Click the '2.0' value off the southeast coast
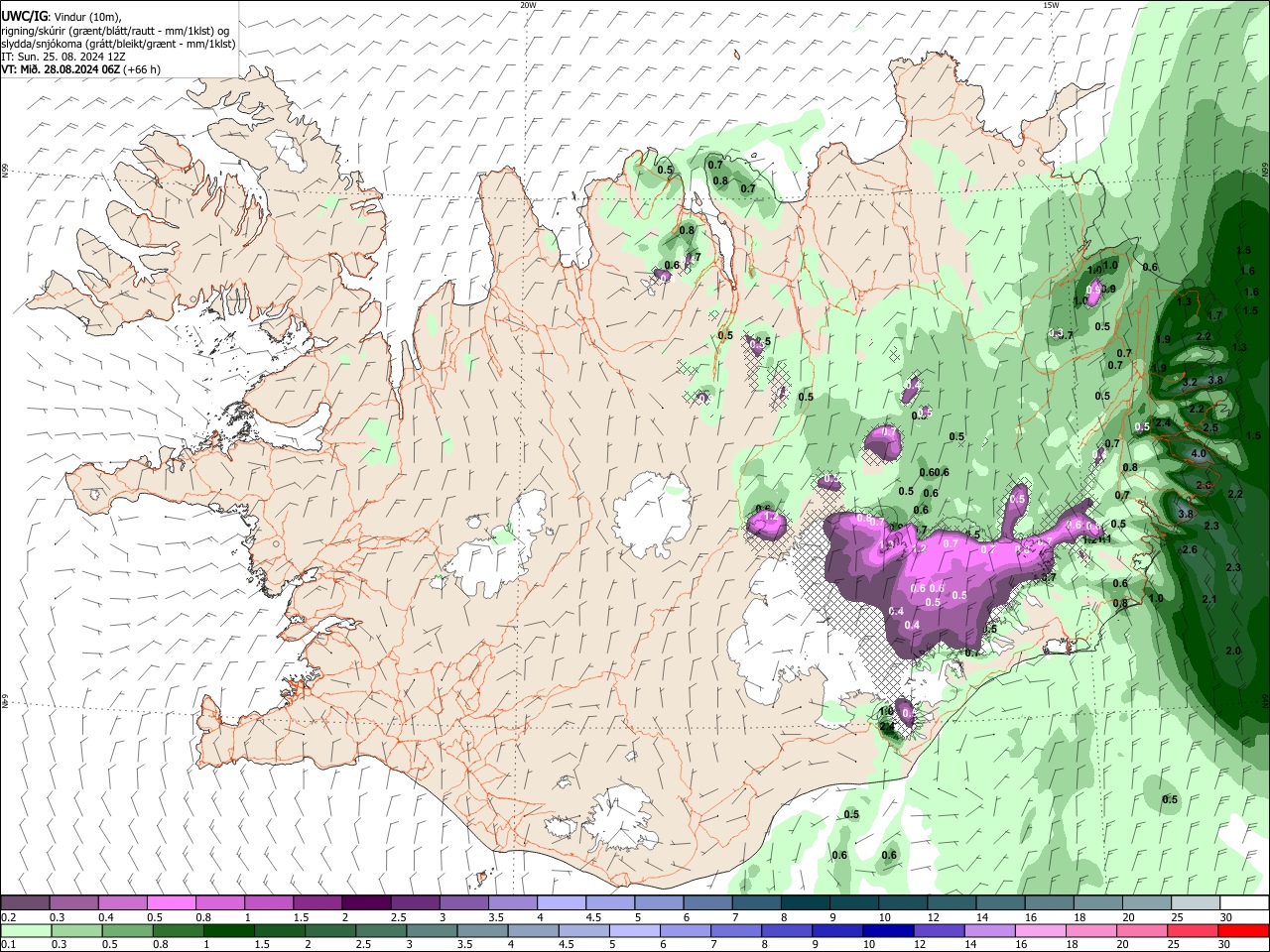Screen dimensions: 1270x952 [x=1233, y=651]
